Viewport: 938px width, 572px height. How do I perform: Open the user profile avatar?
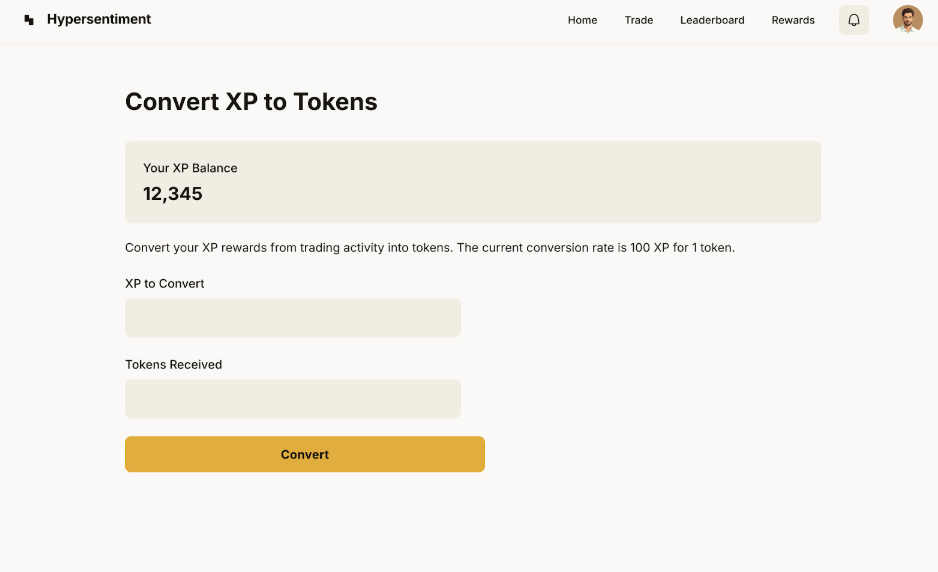pyautogui.click(x=907, y=20)
